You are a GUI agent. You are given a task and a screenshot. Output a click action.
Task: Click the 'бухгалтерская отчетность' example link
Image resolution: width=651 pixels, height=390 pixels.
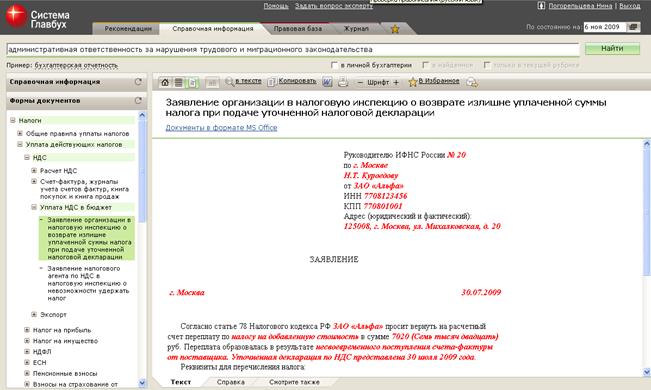coord(76,66)
